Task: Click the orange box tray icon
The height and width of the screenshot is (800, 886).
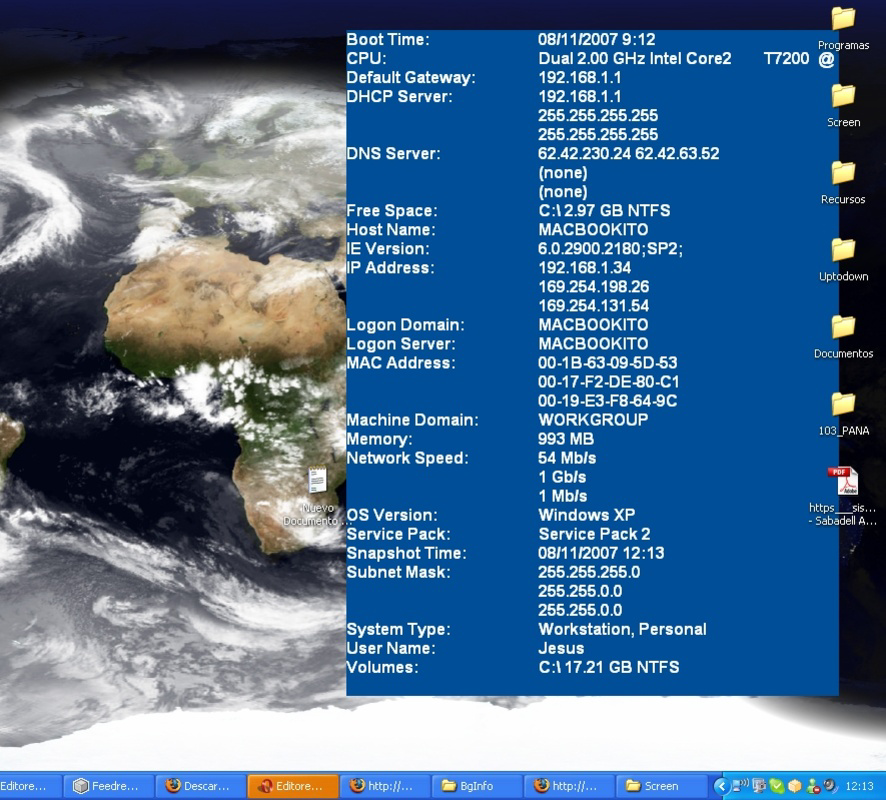Action: click(x=794, y=786)
